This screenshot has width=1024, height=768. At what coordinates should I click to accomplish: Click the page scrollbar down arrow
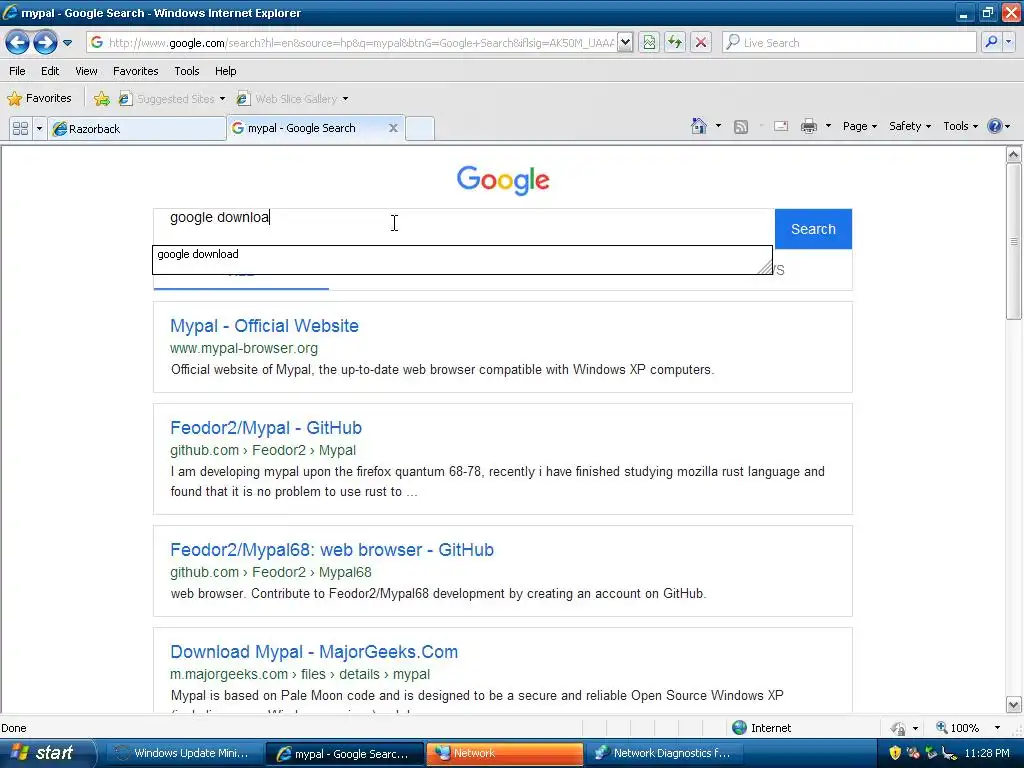(x=1014, y=705)
